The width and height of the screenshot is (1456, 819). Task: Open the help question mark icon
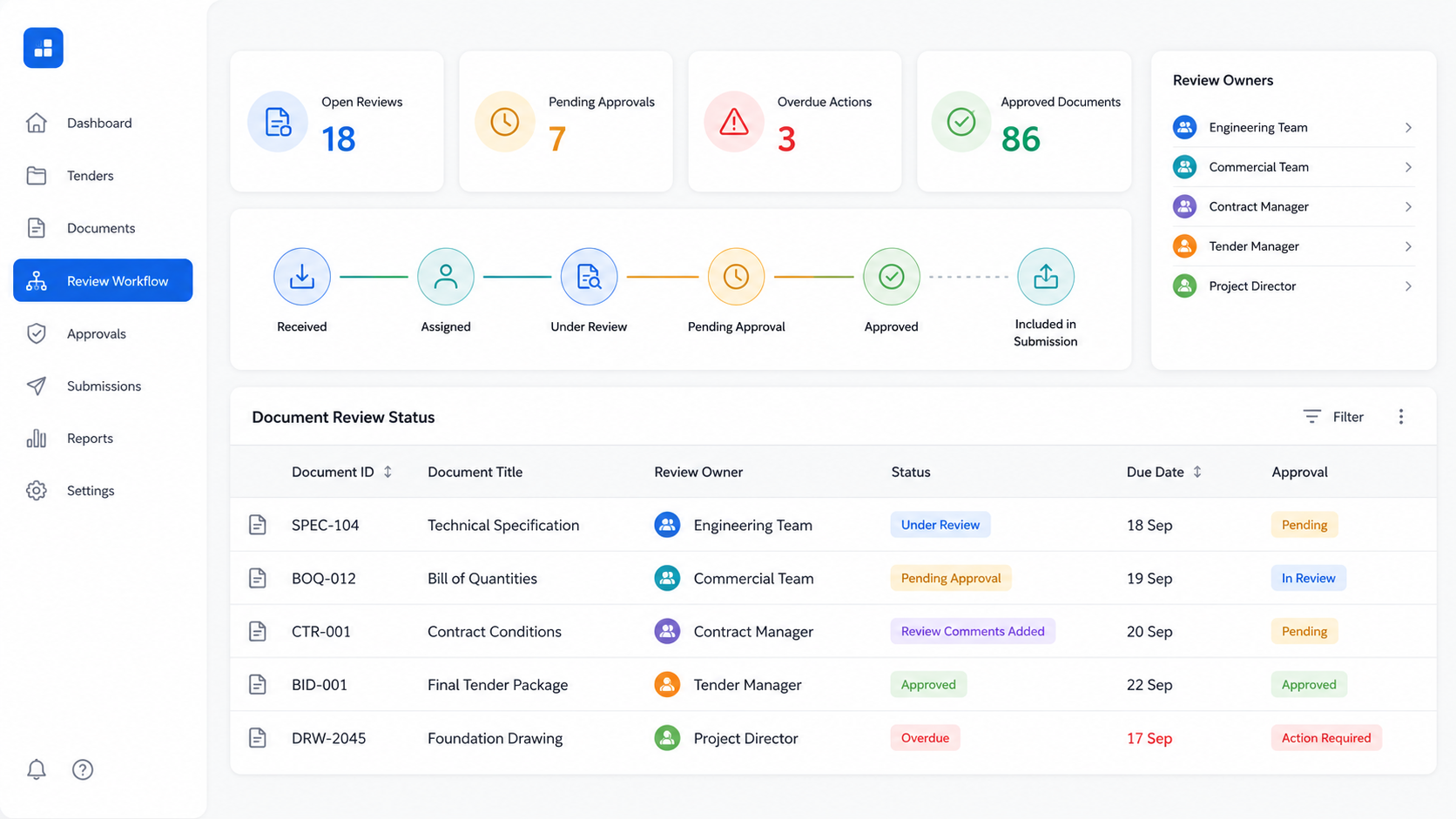click(x=83, y=769)
